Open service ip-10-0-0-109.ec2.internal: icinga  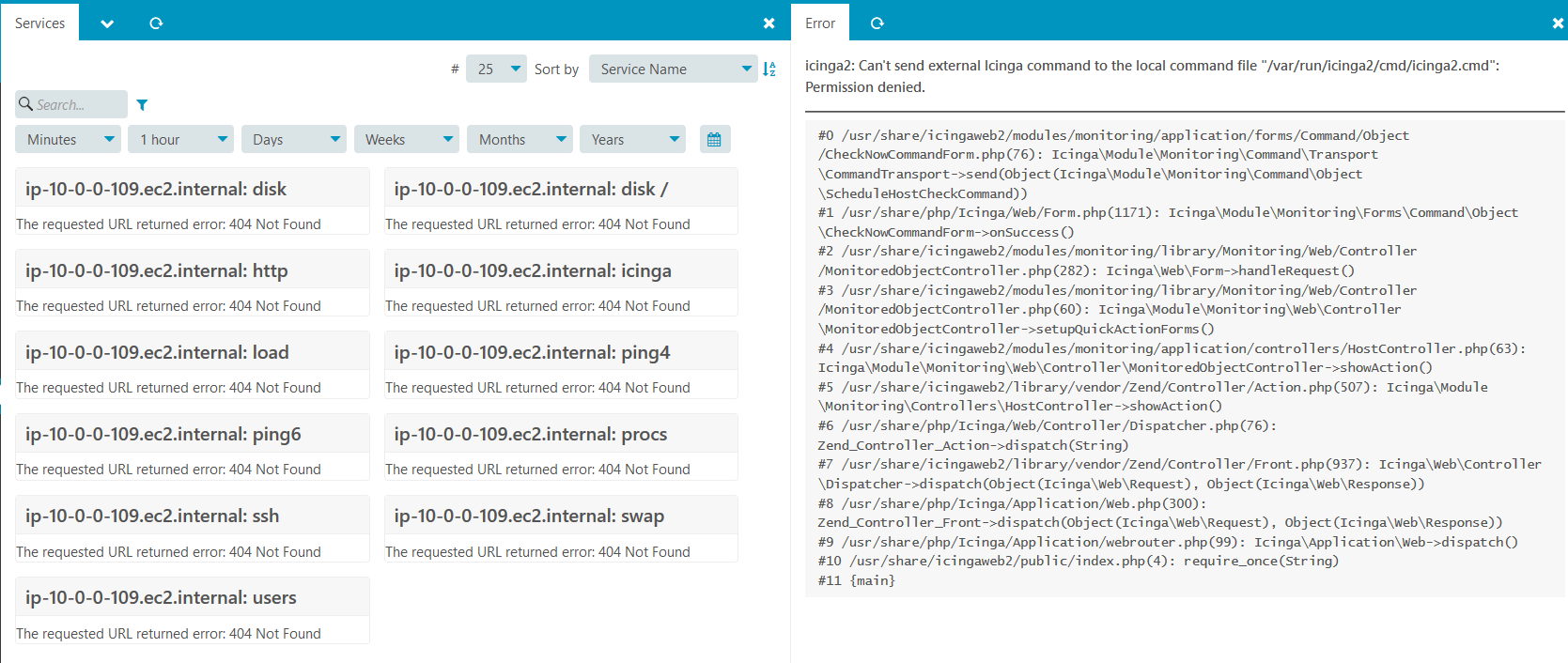click(533, 270)
